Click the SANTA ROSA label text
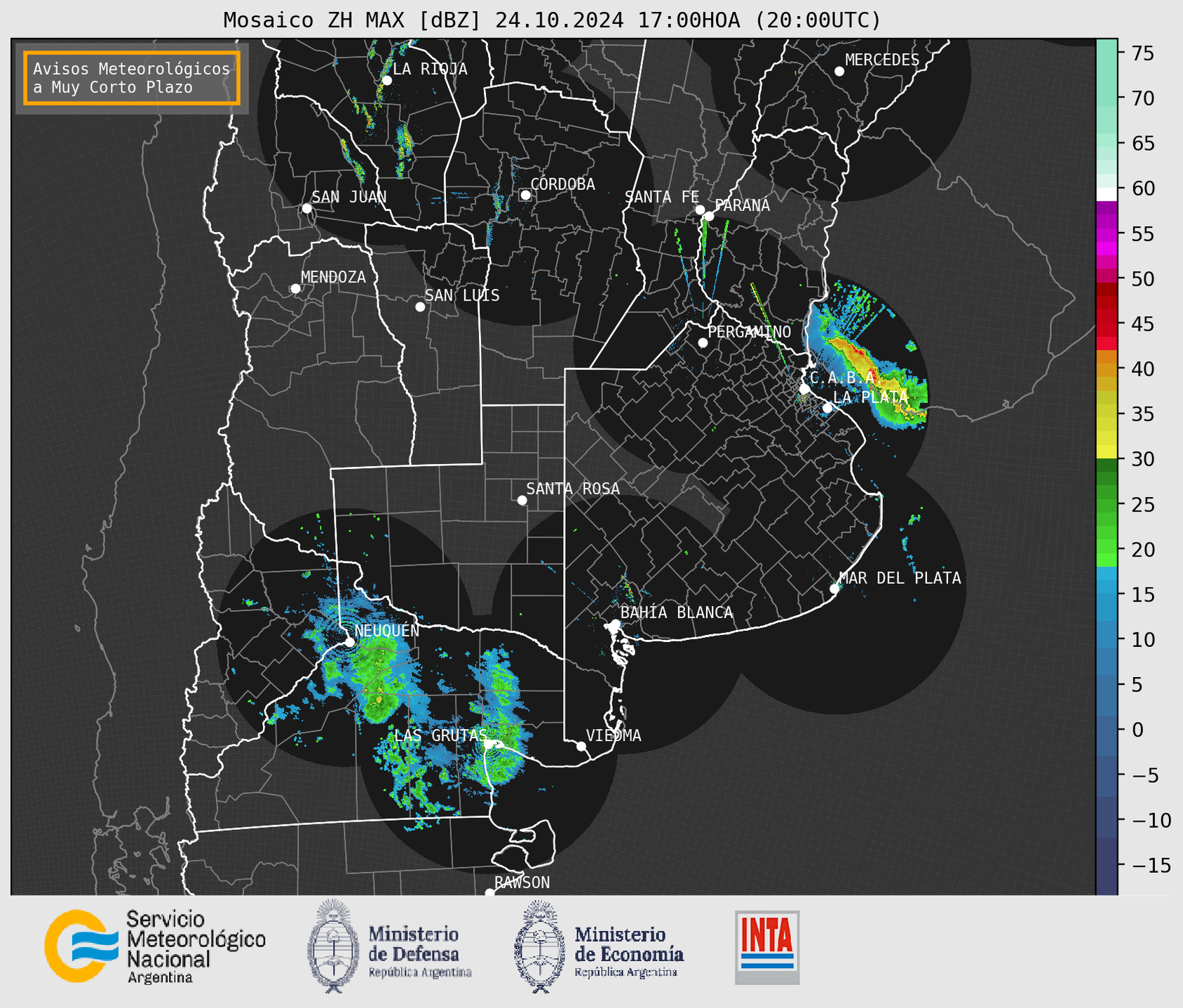The width and height of the screenshot is (1183, 1008). pos(573,489)
